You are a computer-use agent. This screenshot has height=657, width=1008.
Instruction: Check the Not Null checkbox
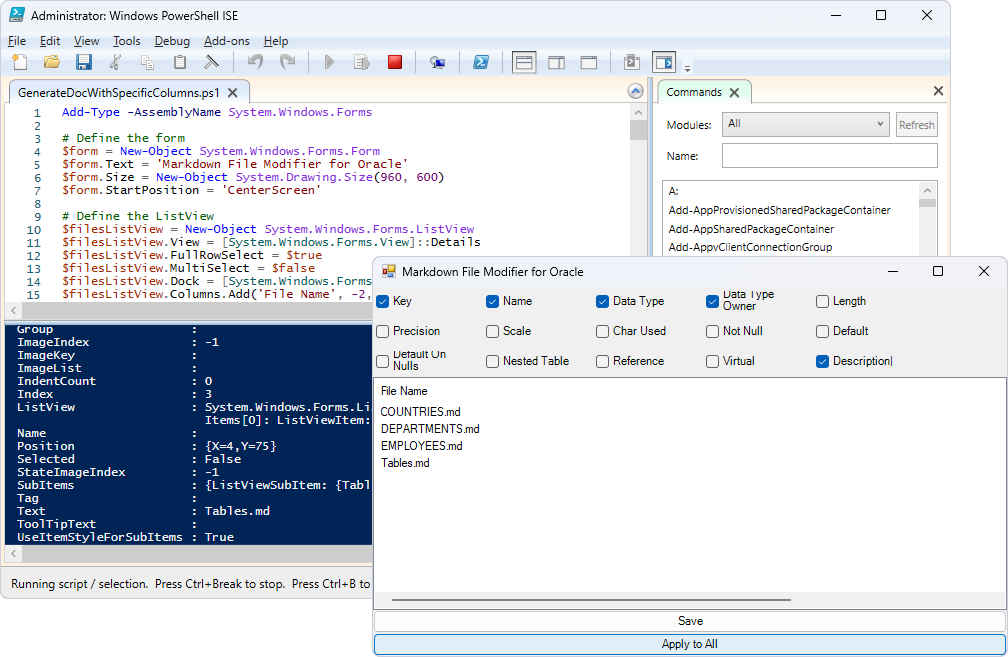coord(712,332)
